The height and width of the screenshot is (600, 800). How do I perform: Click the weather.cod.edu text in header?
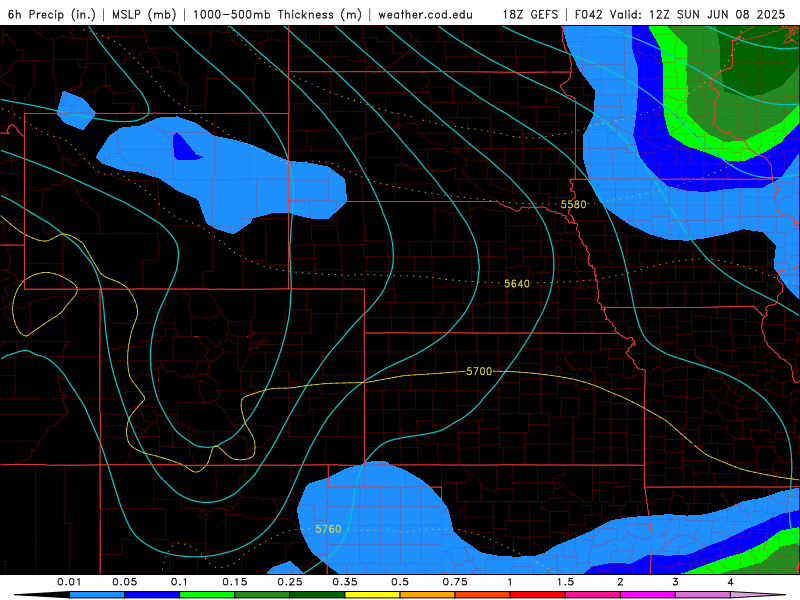(426, 15)
